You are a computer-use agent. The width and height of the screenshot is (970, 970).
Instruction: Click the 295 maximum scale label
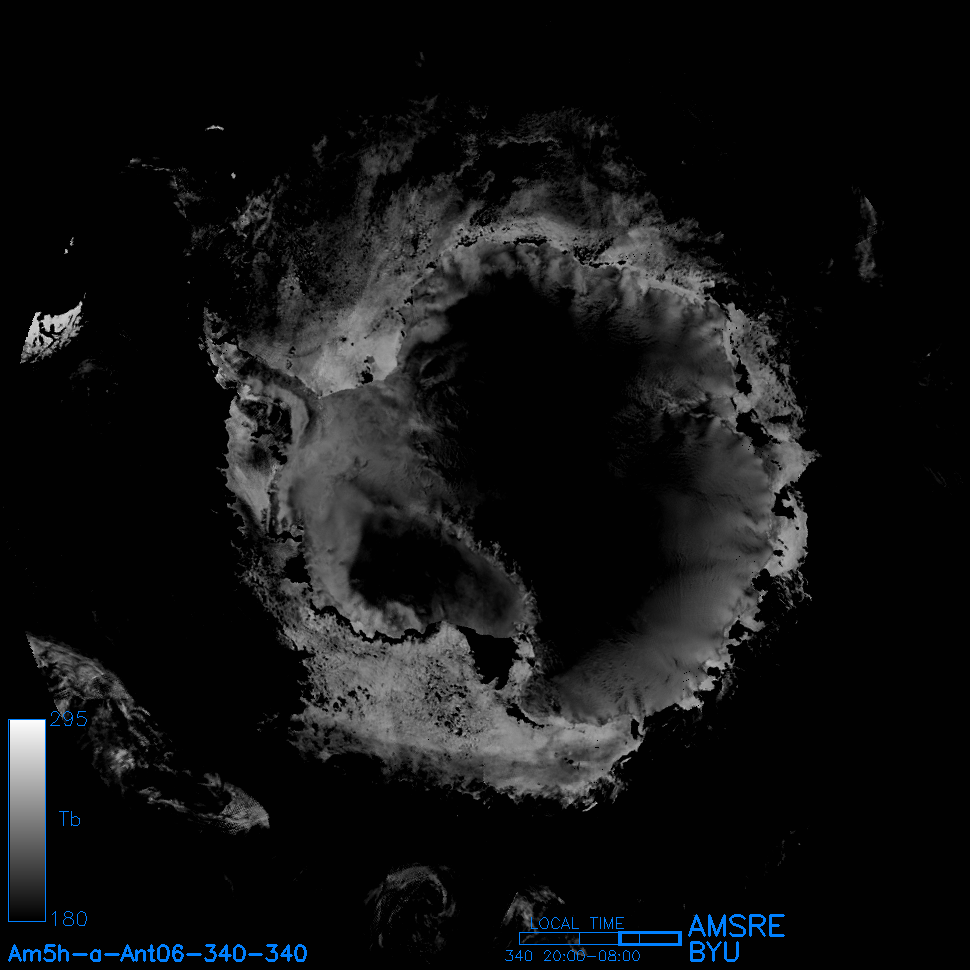point(68,720)
